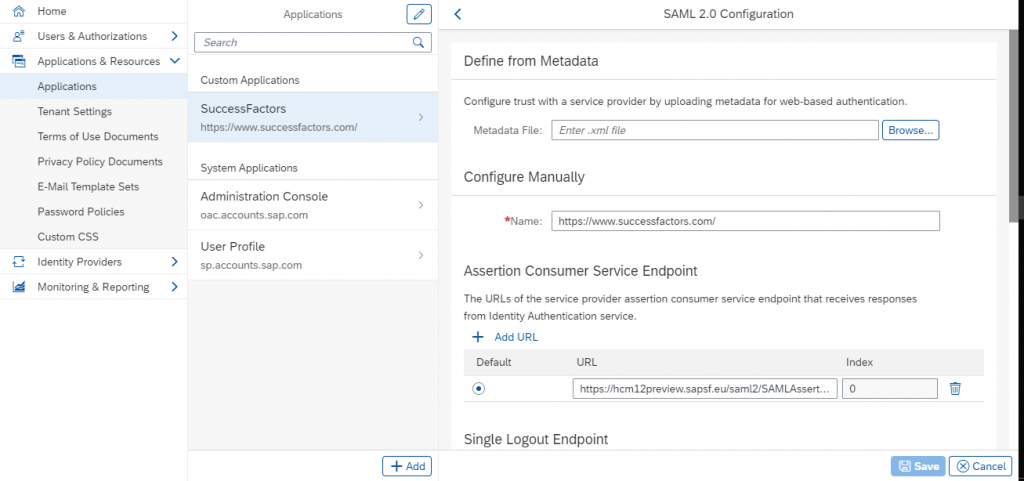The width and height of the screenshot is (1024, 481).
Task: Click the 'Single Logout Endpoint' heading
Action: click(536, 439)
